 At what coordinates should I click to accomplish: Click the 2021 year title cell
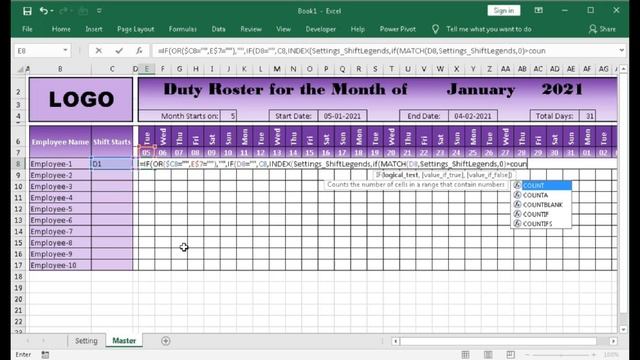(562, 89)
